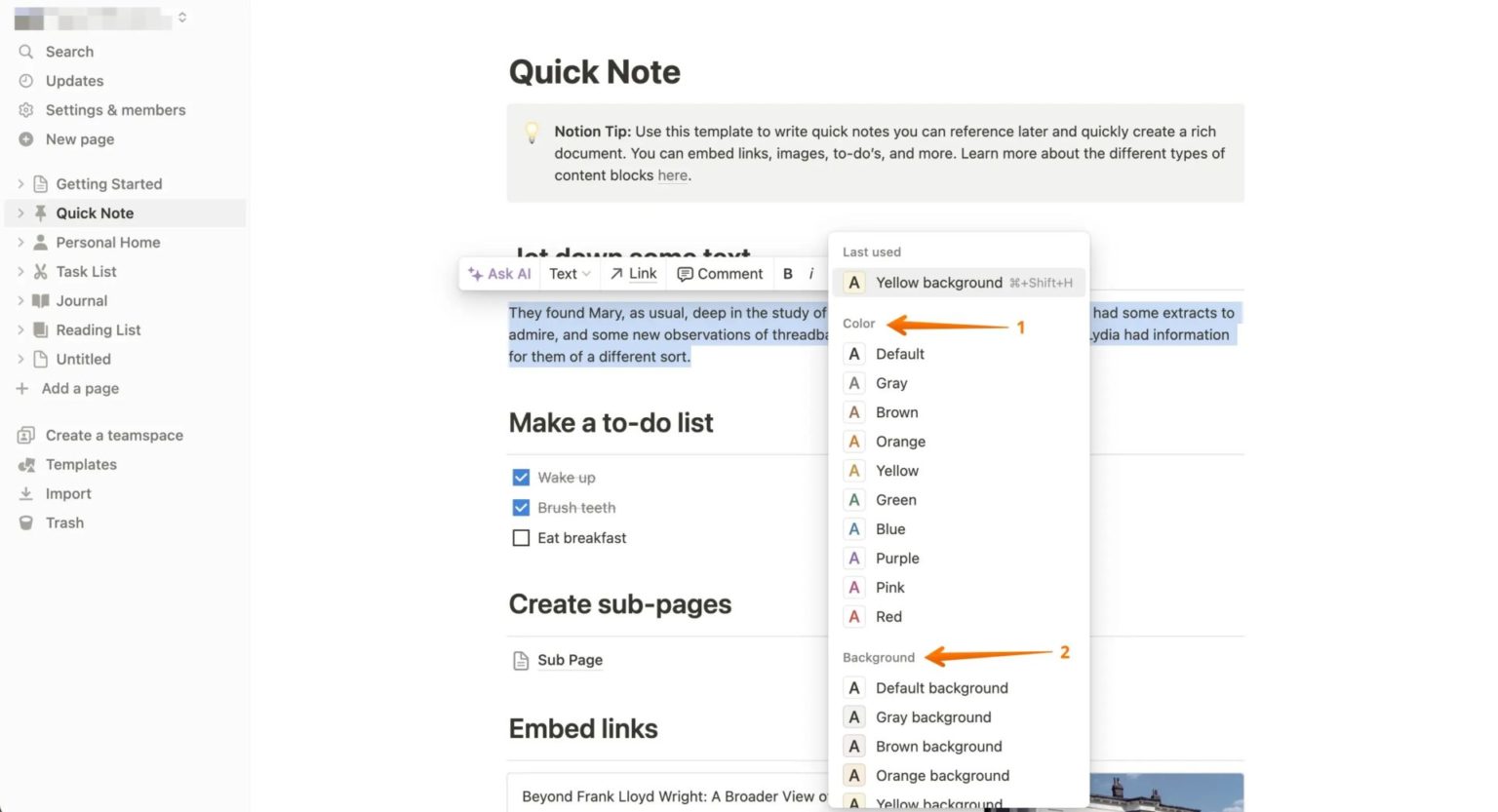
Task: Open the Text style dropdown
Action: [x=569, y=274]
